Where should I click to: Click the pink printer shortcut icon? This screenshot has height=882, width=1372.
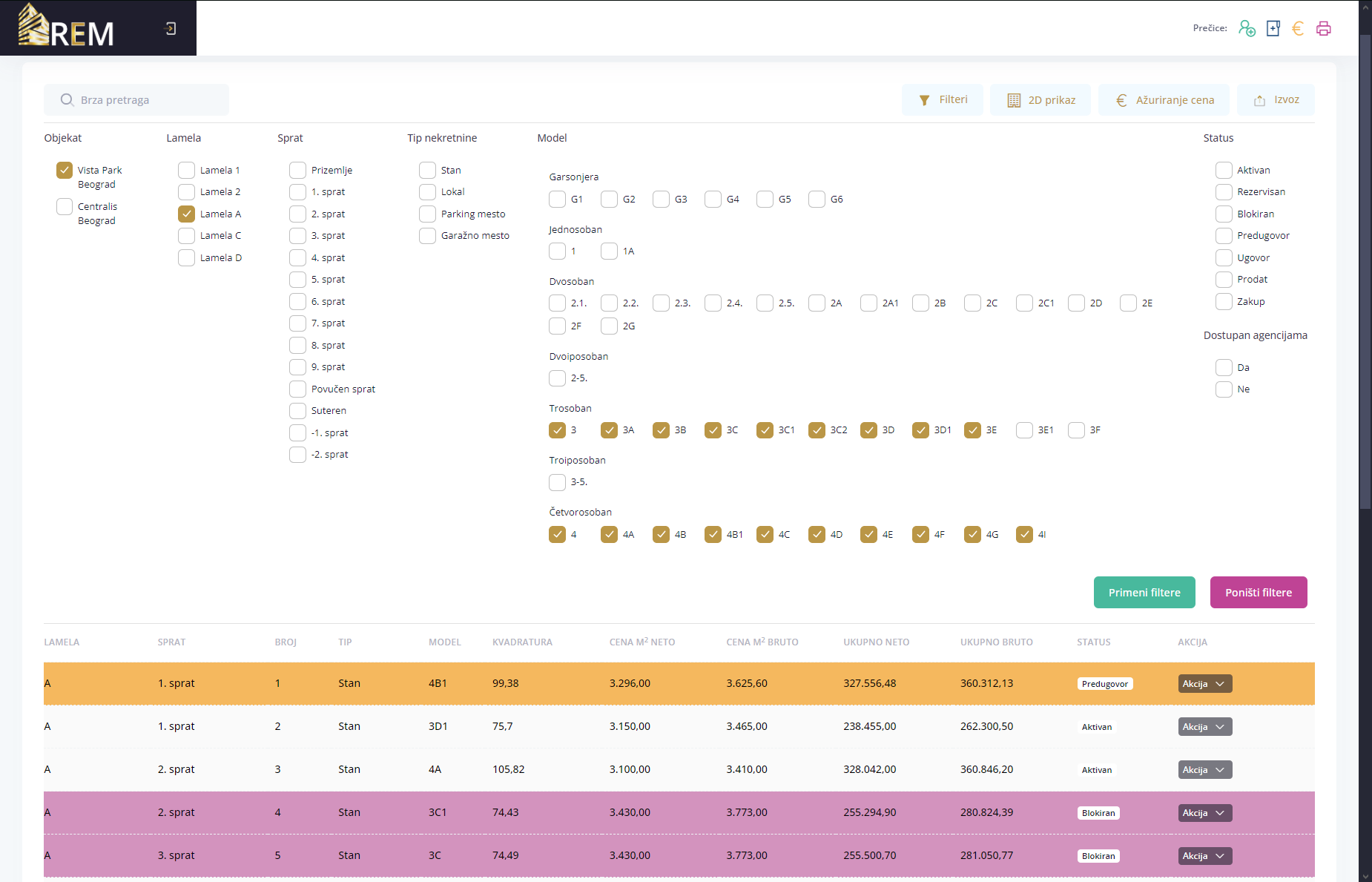[1324, 28]
